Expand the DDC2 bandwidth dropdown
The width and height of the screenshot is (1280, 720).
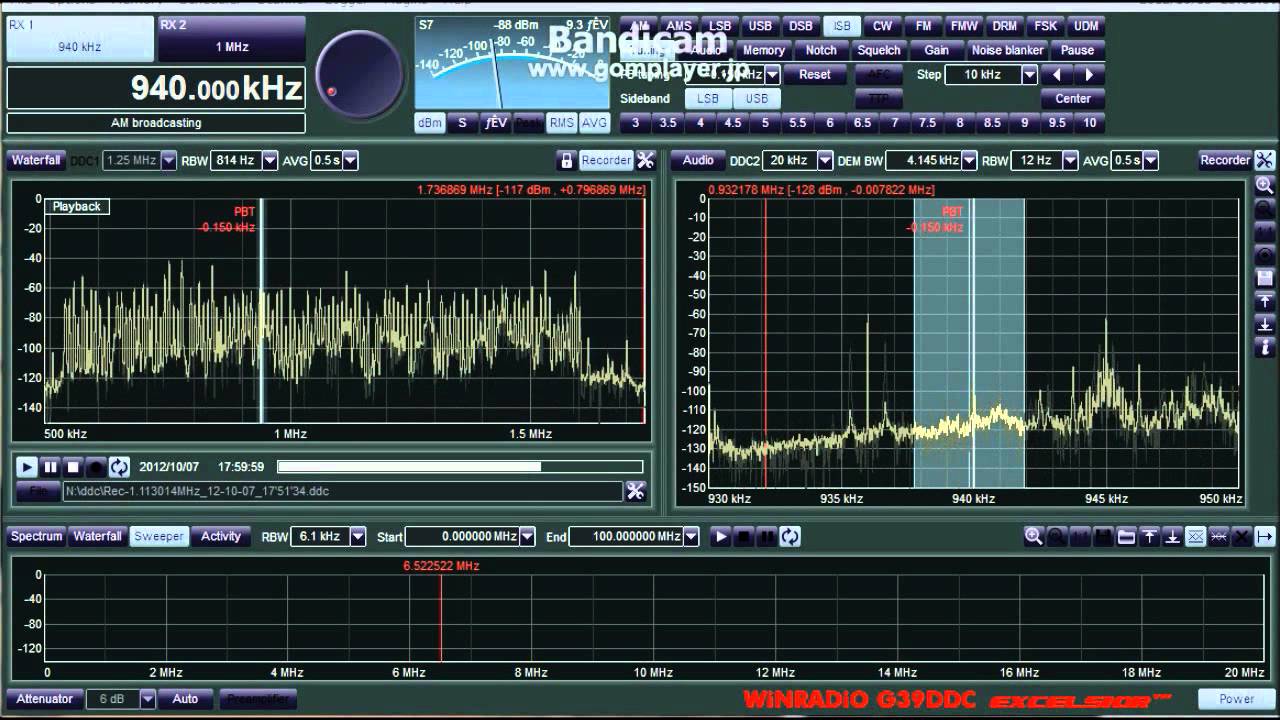click(x=825, y=160)
